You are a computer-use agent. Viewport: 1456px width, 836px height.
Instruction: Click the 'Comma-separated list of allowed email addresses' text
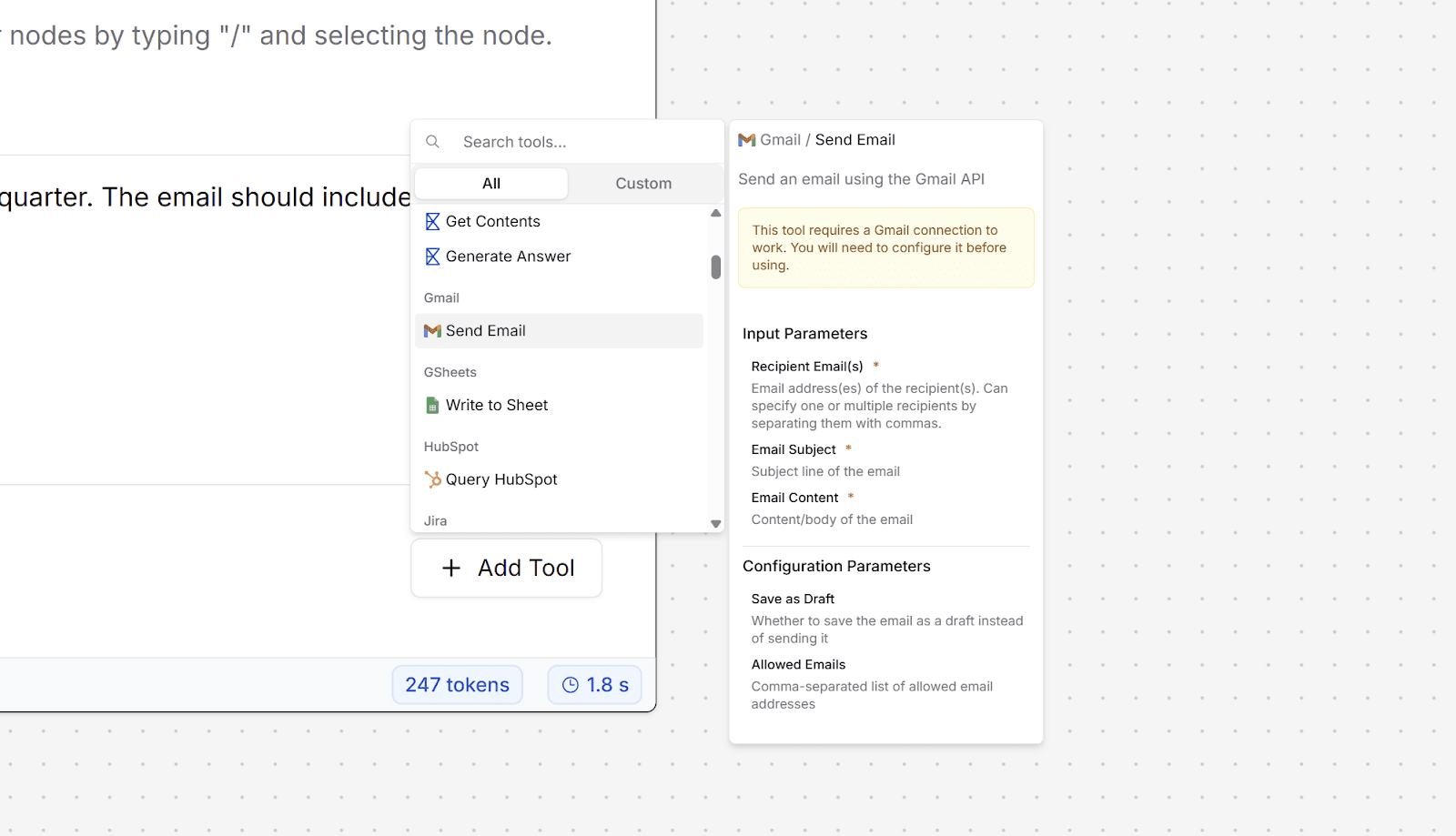[872, 696]
